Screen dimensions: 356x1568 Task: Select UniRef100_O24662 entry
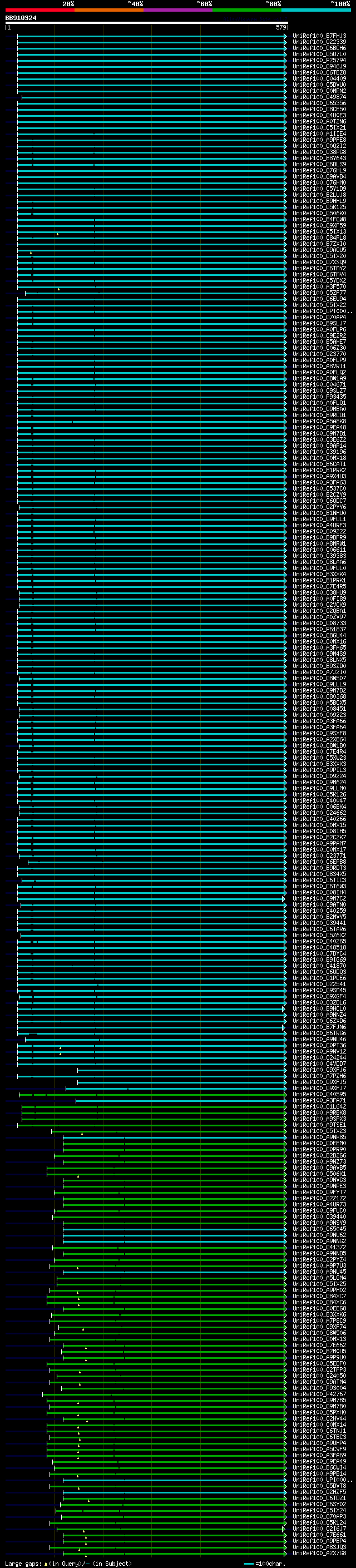pyautogui.click(x=319, y=813)
